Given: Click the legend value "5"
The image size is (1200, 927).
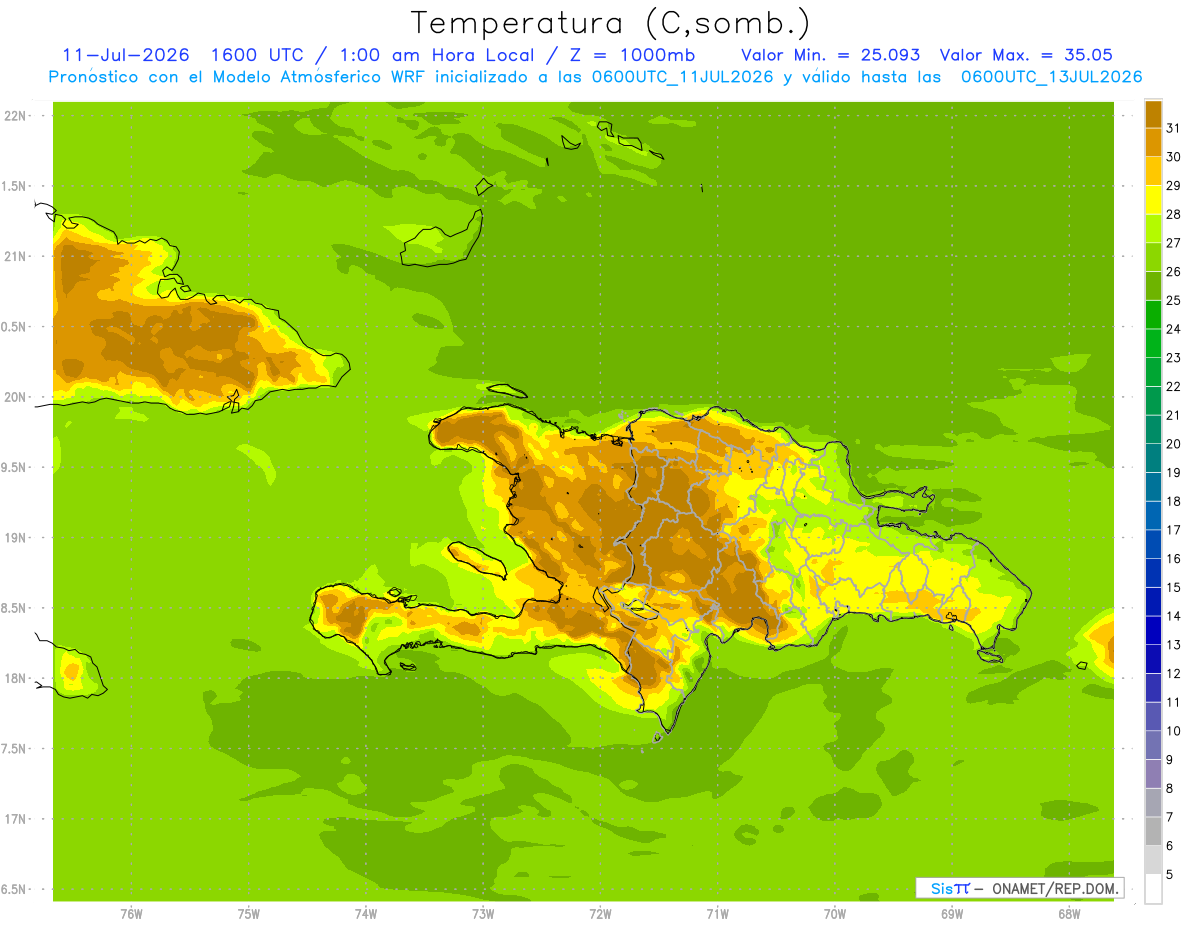Looking at the screenshot, I should point(1169,875).
